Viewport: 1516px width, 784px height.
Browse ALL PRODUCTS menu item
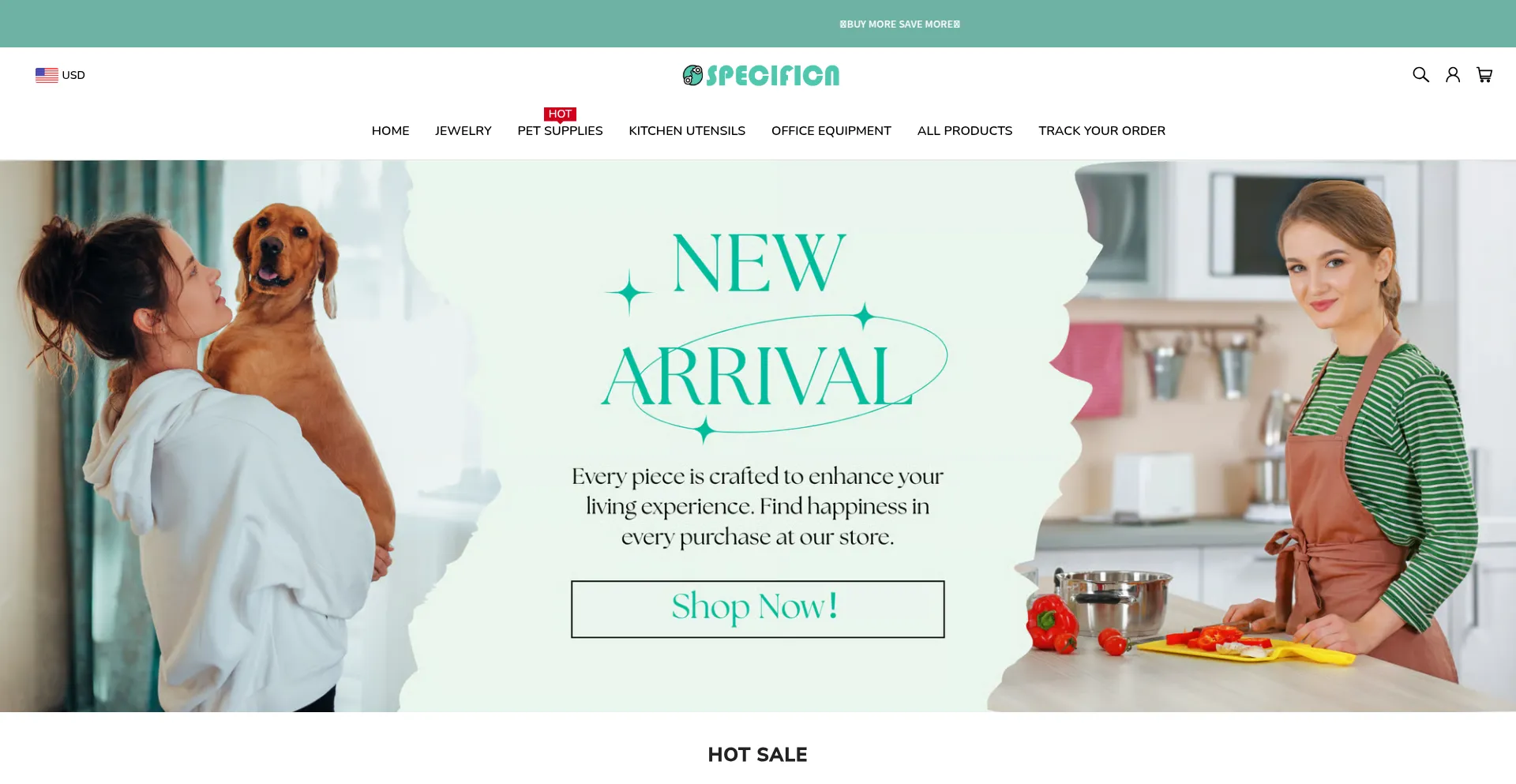click(965, 131)
